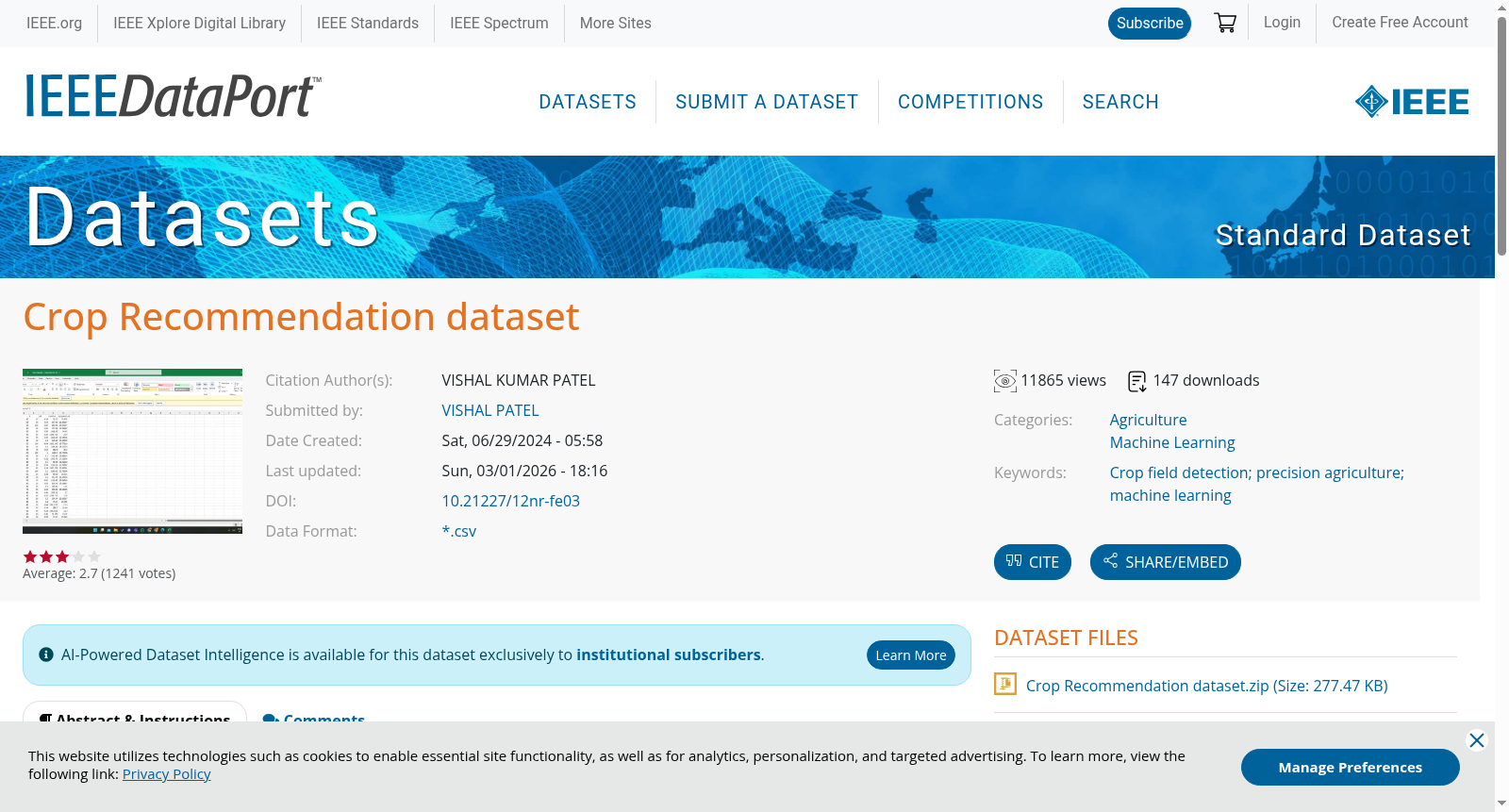Open the SHARE/EMBED options
The width and height of the screenshot is (1509, 812).
click(1166, 562)
